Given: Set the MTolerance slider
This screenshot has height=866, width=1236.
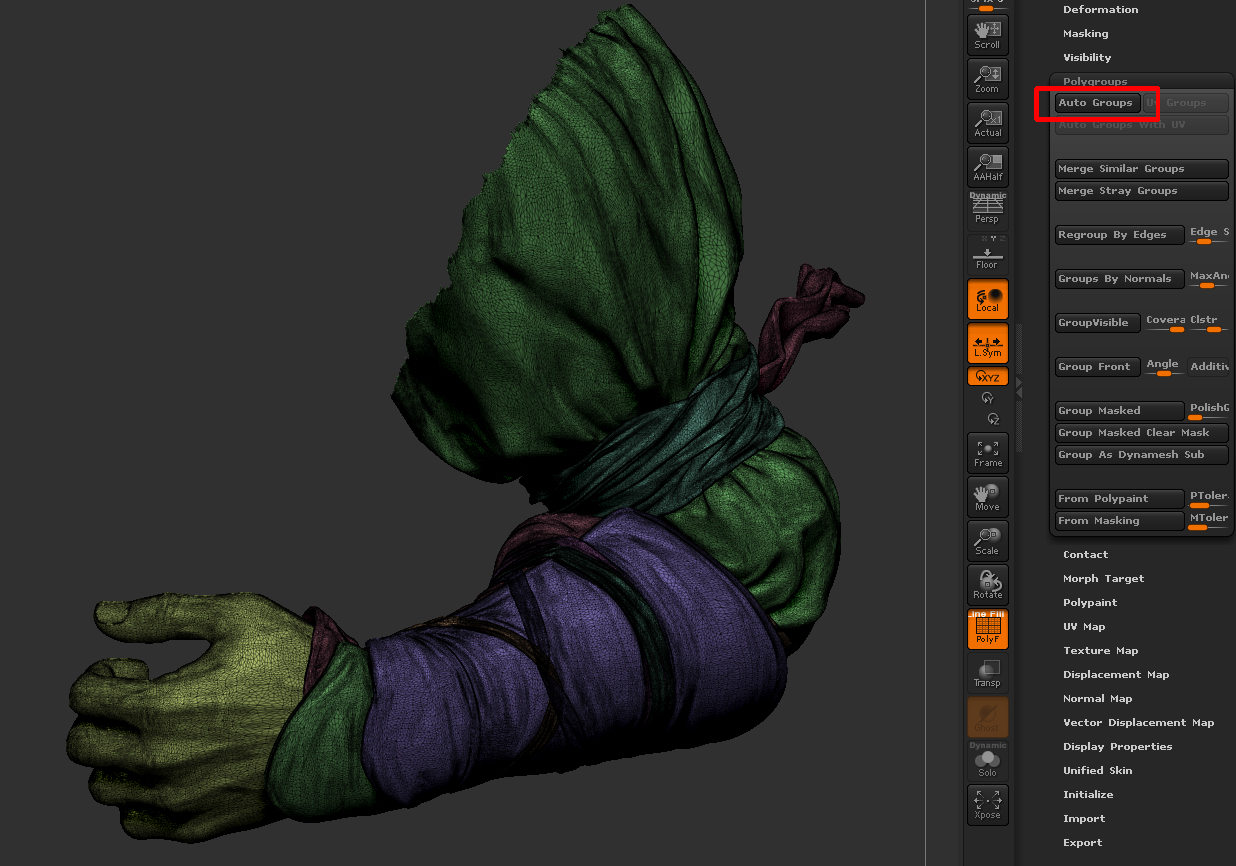Looking at the screenshot, I should [1209, 521].
